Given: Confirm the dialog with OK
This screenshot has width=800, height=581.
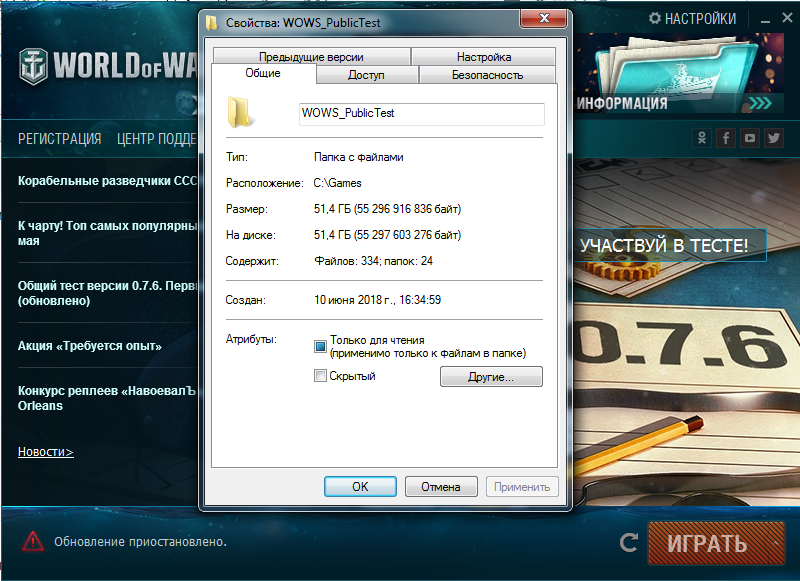Looking at the screenshot, I should 360,487.
